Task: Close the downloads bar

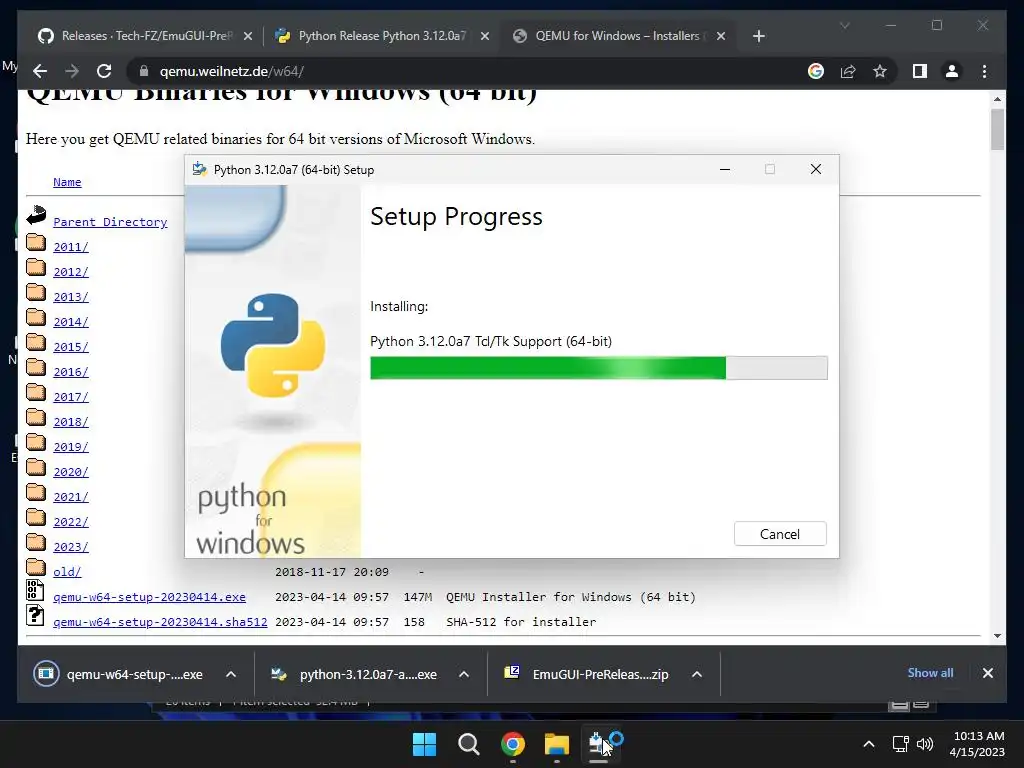Action: tap(987, 673)
